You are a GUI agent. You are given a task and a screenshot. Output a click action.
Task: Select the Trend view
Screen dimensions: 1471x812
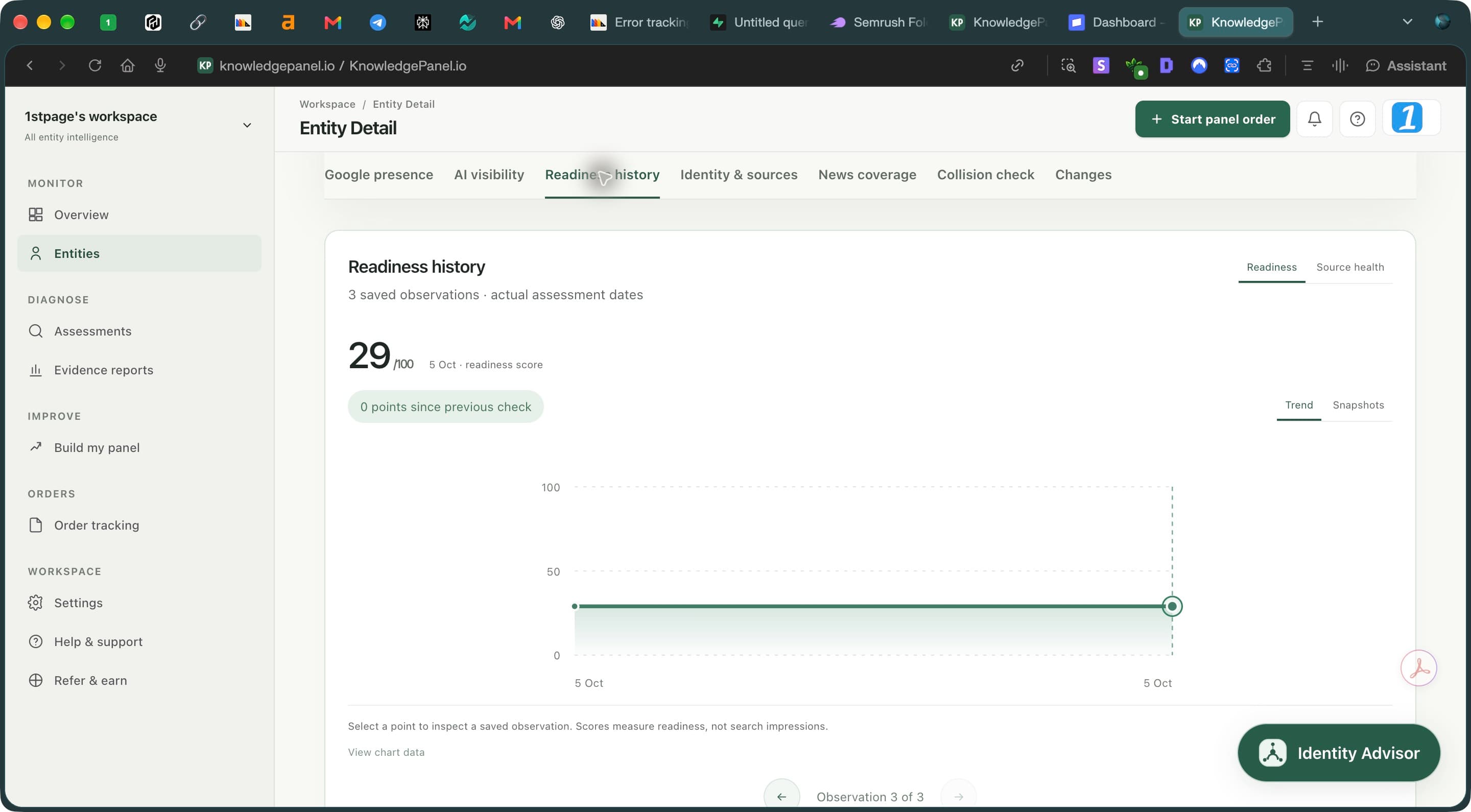coord(1298,405)
